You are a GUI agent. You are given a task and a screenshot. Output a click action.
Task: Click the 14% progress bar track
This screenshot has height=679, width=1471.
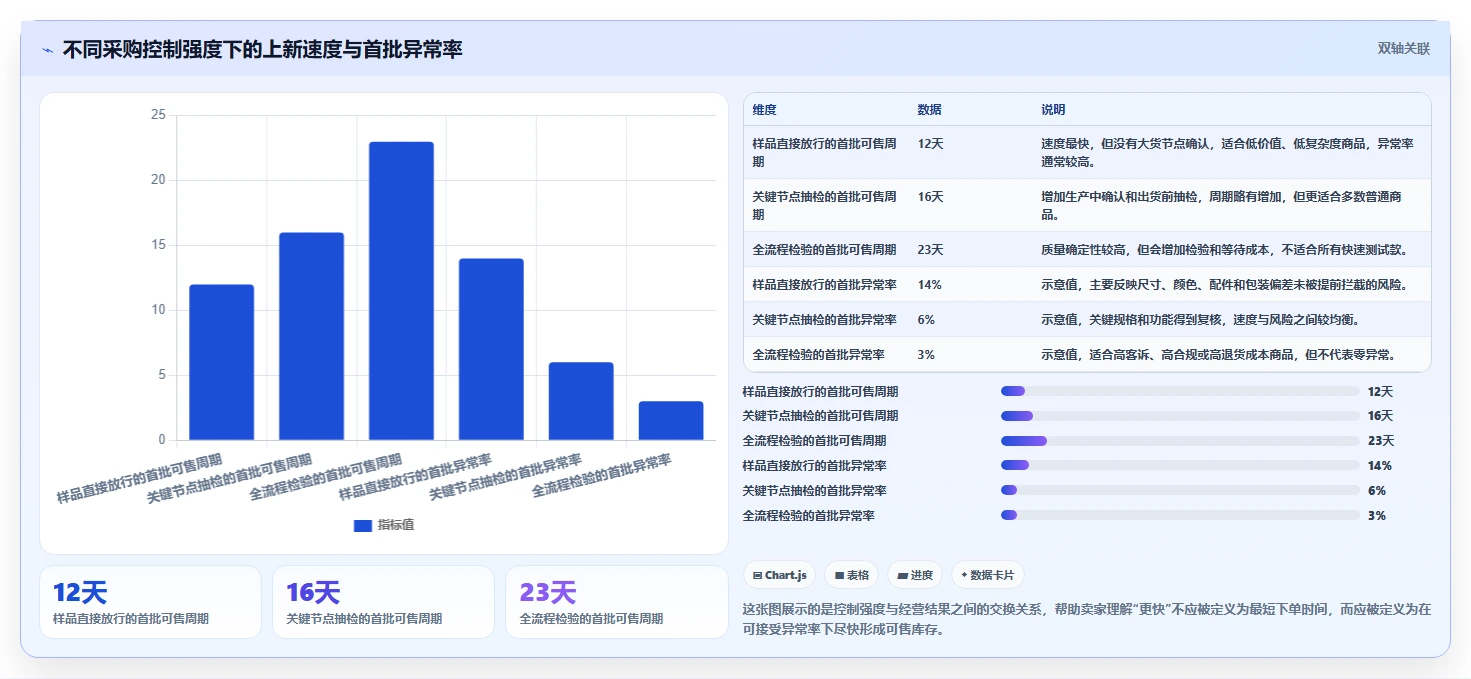[x=1180, y=465]
